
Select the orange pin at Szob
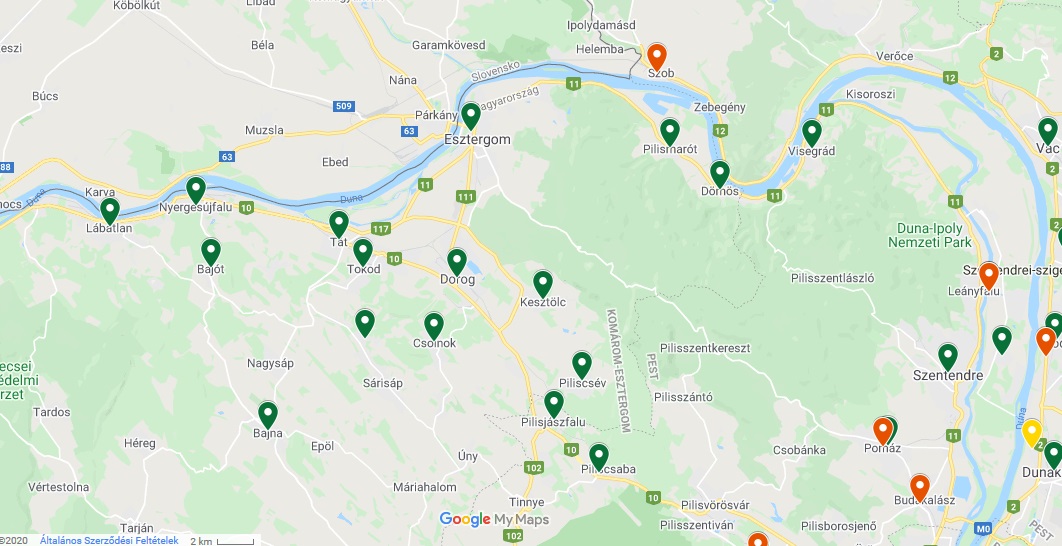coord(656,57)
